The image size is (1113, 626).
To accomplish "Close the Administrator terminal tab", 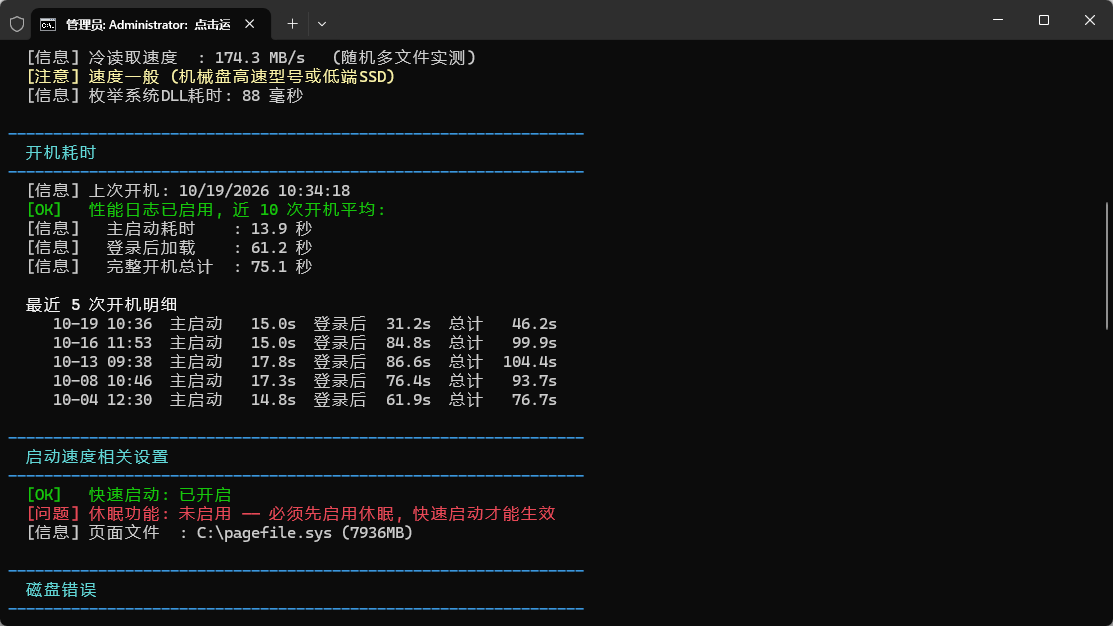I will pos(250,24).
